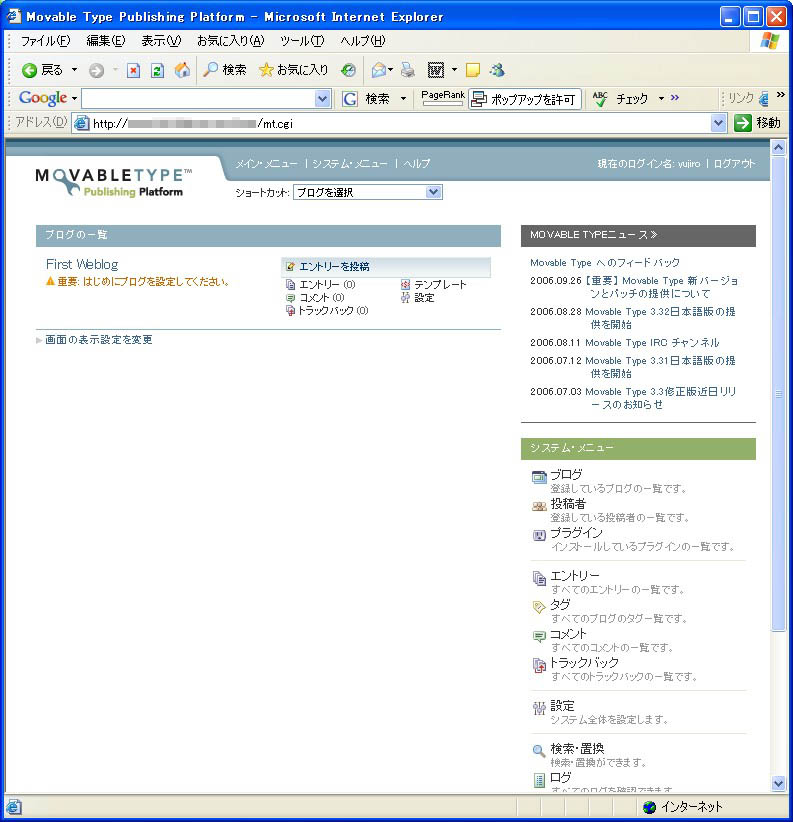
Task: Click the Edit with Word icon
Action: 436,70
